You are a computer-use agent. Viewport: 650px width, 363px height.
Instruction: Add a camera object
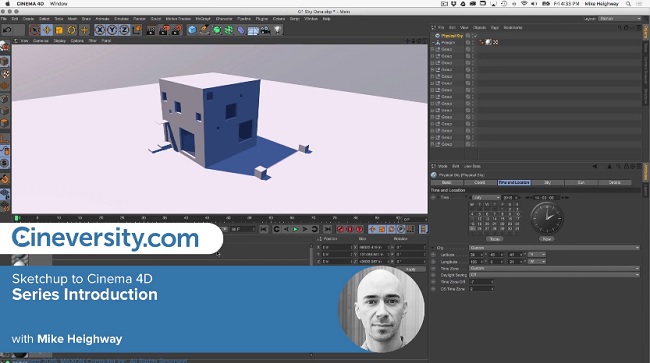tap(265, 30)
